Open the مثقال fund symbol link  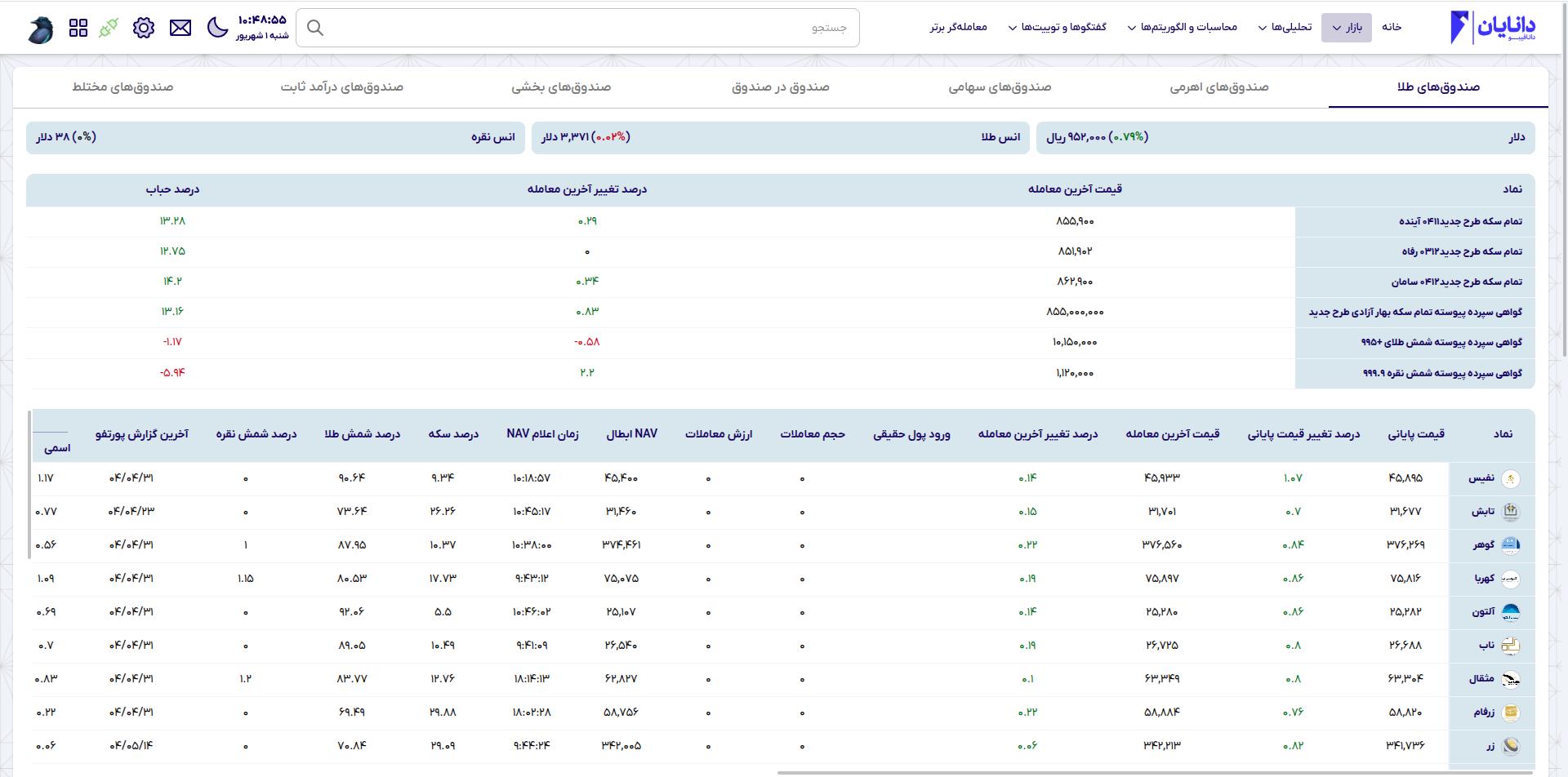1481,679
